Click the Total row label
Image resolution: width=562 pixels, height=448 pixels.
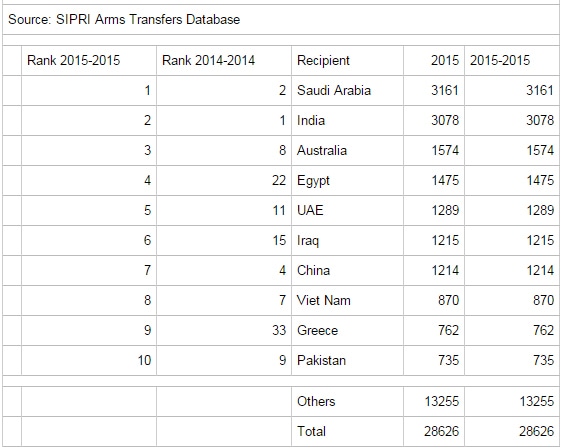click(311, 432)
